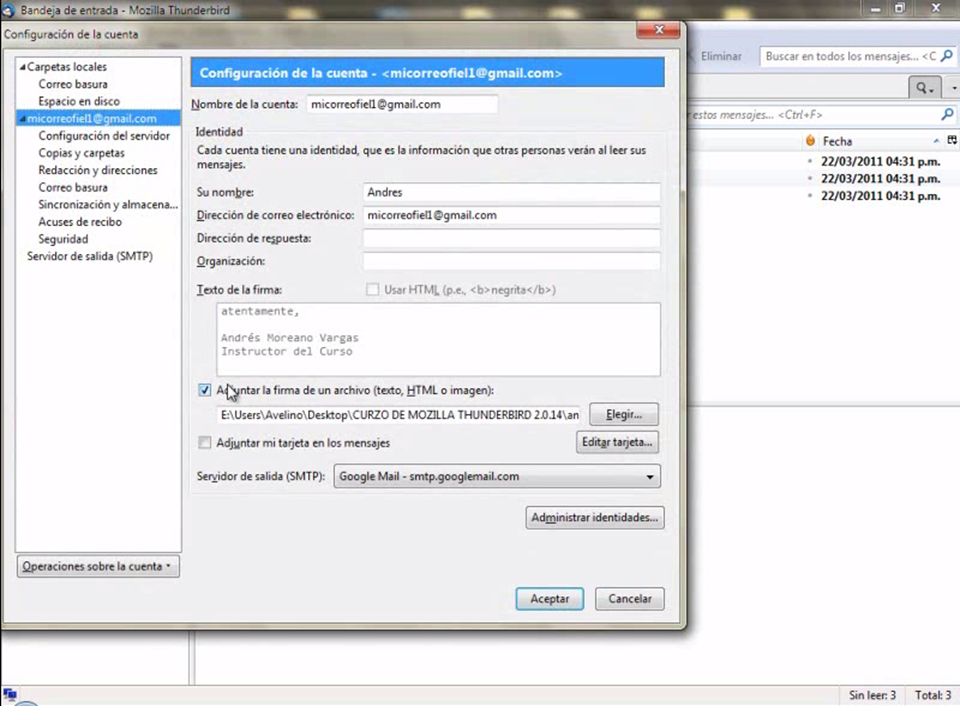960x720 pixels.
Task: Select Servidor de salida (SMTP) in tree
Action: point(90,256)
